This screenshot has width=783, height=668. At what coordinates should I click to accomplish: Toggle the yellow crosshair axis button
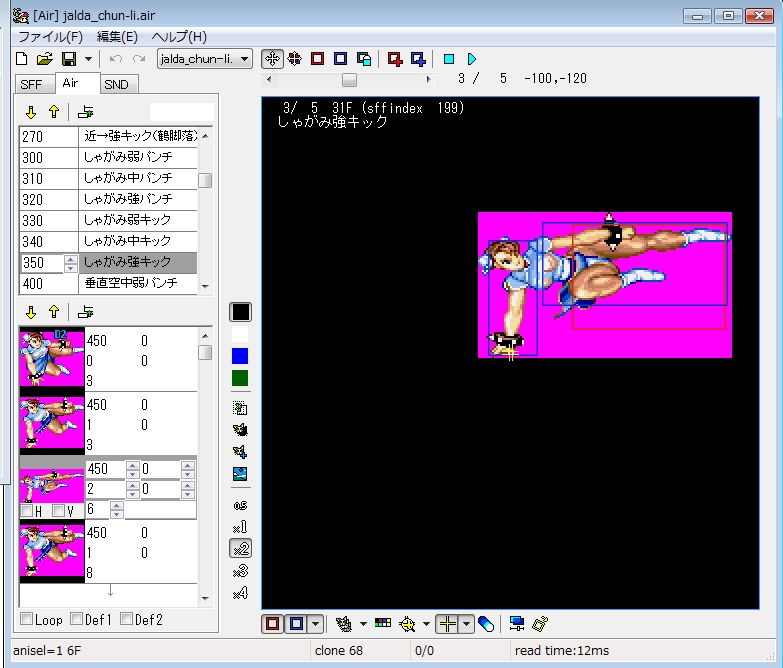pyautogui.click(x=447, y=624)
